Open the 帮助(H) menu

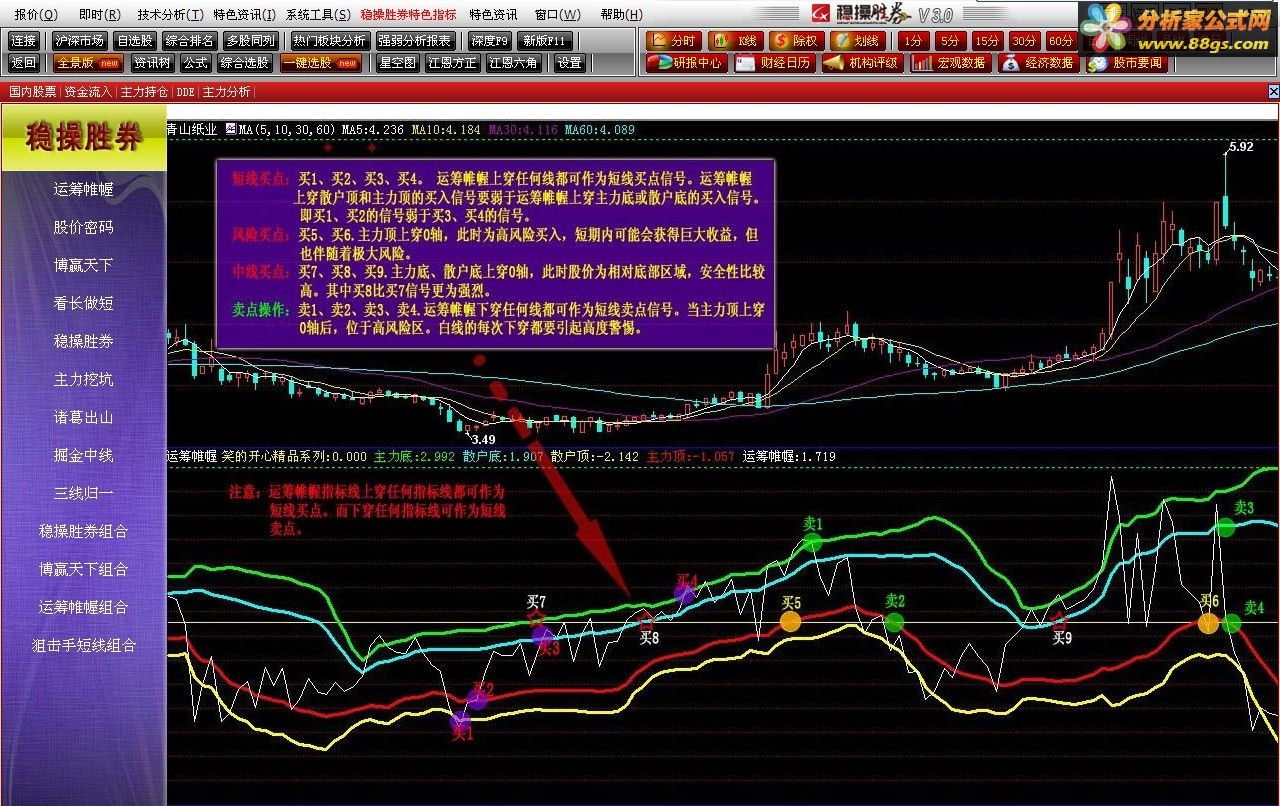click(x=624, y=14)
